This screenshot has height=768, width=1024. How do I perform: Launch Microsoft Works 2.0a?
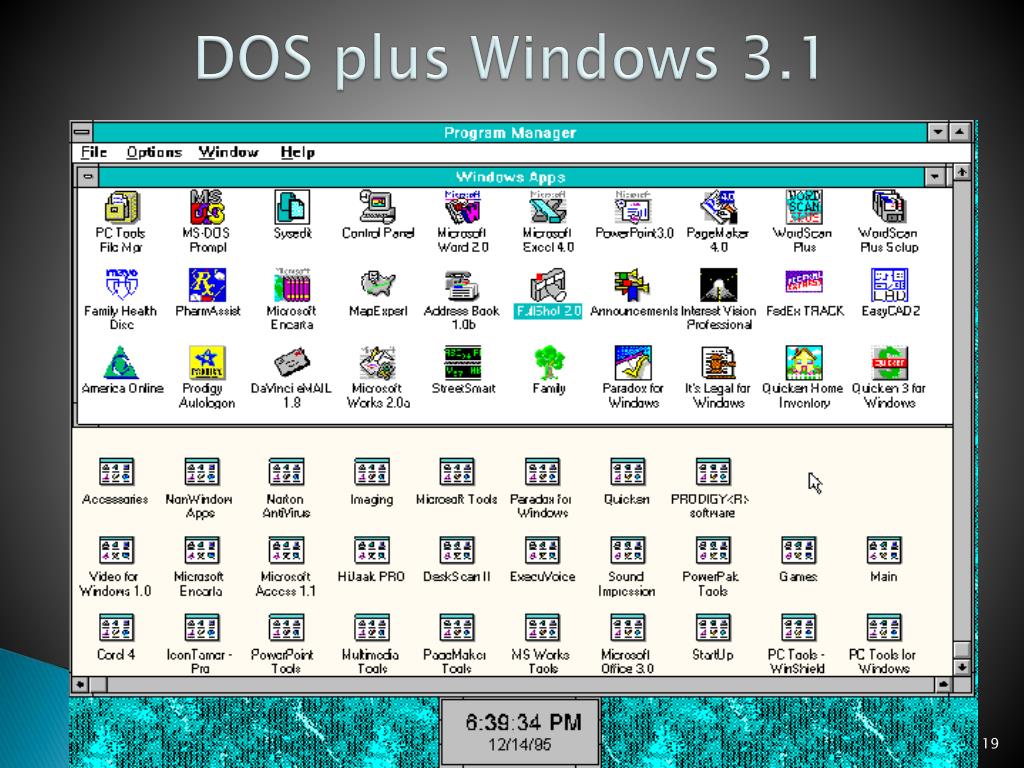coord(377,362)
